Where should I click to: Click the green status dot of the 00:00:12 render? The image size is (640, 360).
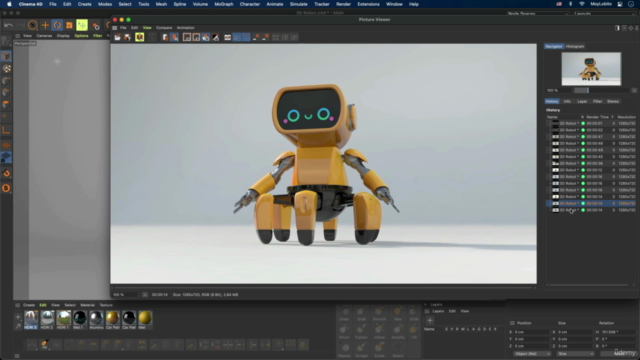(583, 170)
